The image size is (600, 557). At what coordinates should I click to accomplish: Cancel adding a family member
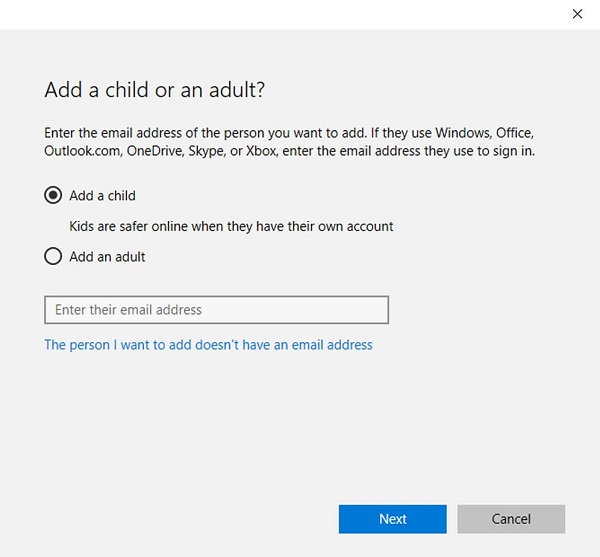click(x=511, y=519)
